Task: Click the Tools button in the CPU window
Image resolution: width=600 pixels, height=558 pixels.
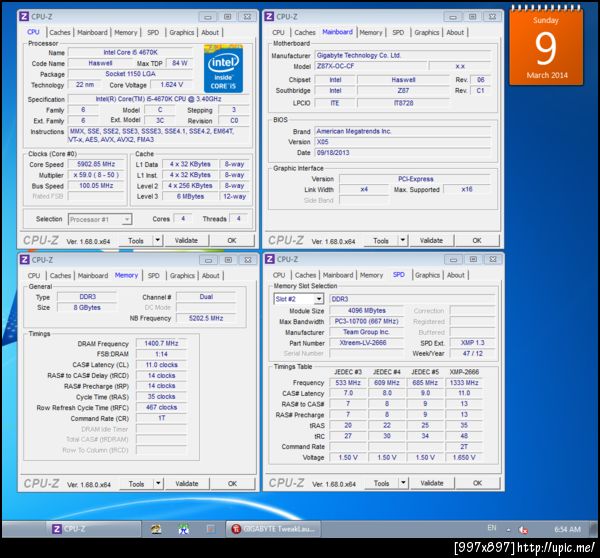Action: pos(136,241)
